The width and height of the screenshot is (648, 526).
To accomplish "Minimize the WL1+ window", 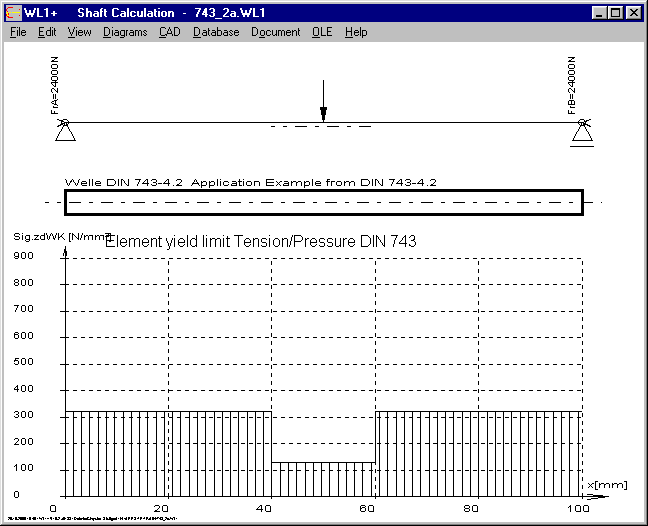I will point(598,13).
